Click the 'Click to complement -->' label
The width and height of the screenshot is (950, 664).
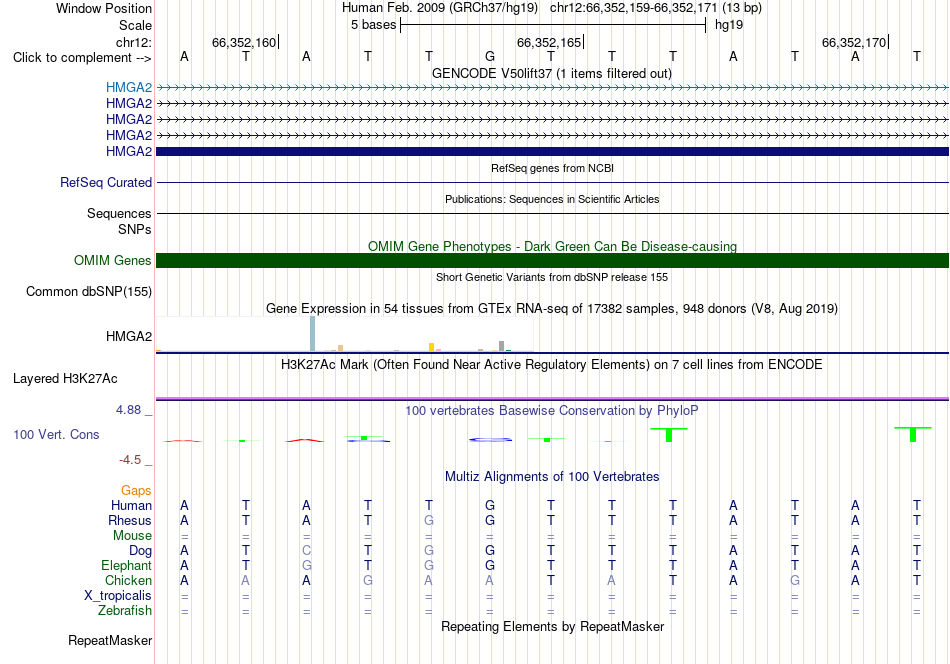click(x=82, y=58)
